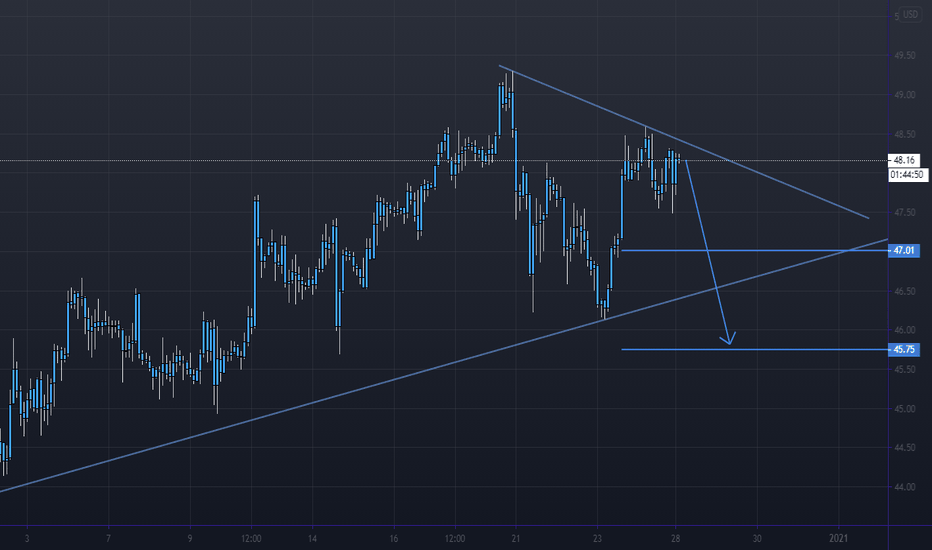Click the date label 28 on time axis
This screenshot has height=550, width=932.
675,539
